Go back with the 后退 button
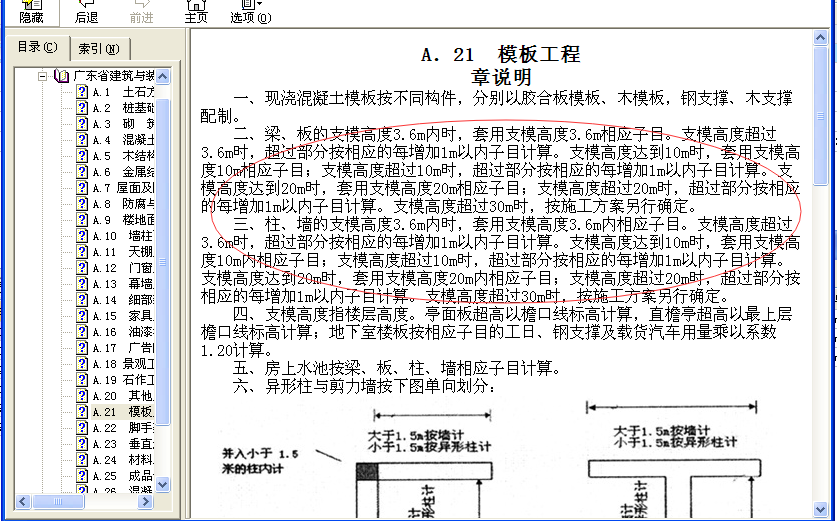Viewport: 837px width, 521px height. point(86,12)
